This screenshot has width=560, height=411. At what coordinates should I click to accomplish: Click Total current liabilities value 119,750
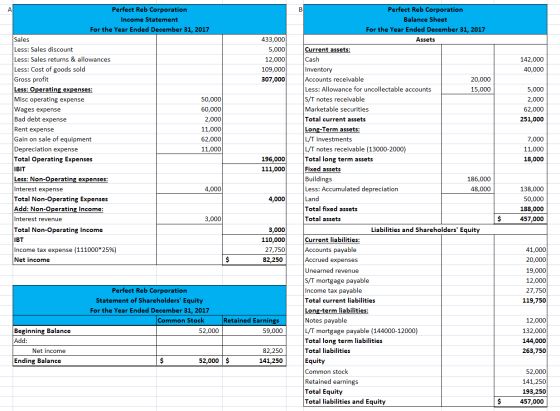[x=534, y=301]
